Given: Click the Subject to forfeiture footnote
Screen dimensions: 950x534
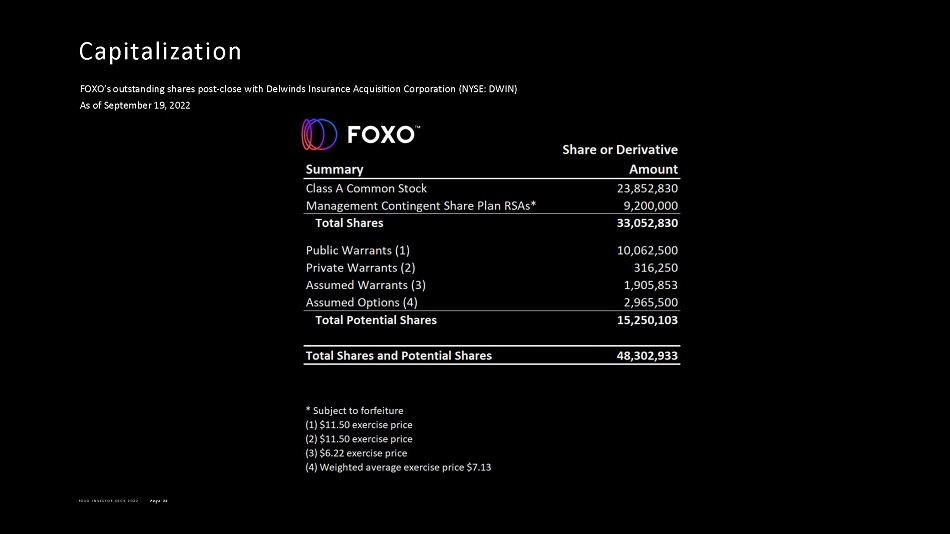Looking at the screenshot, I should pyautogui.click(x=354, y=411).
